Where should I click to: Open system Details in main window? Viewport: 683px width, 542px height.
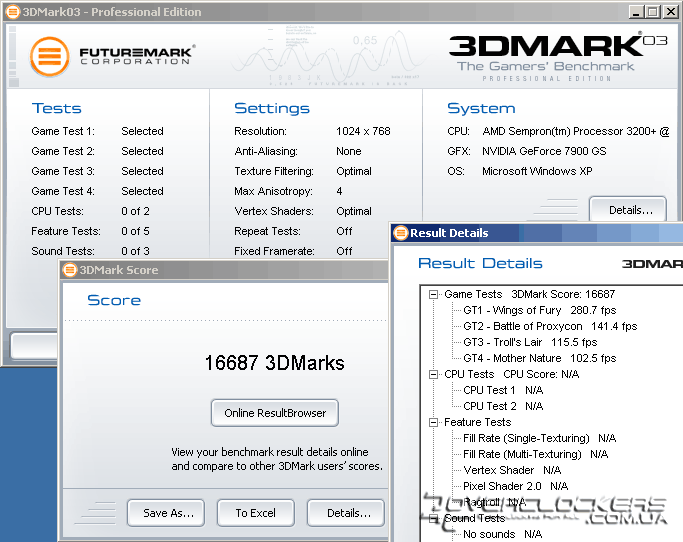click(x=628, y=210)
